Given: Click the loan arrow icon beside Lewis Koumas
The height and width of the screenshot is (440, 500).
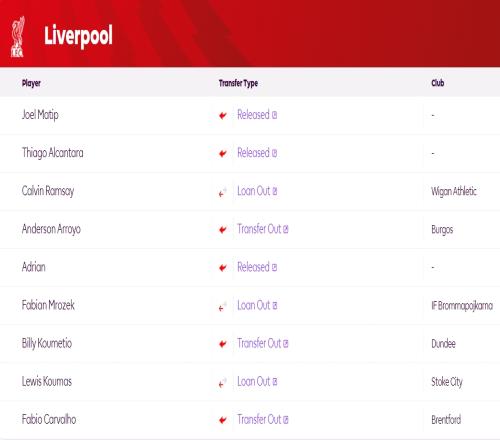Looking at the screenshot, I should tap(223, 383).
